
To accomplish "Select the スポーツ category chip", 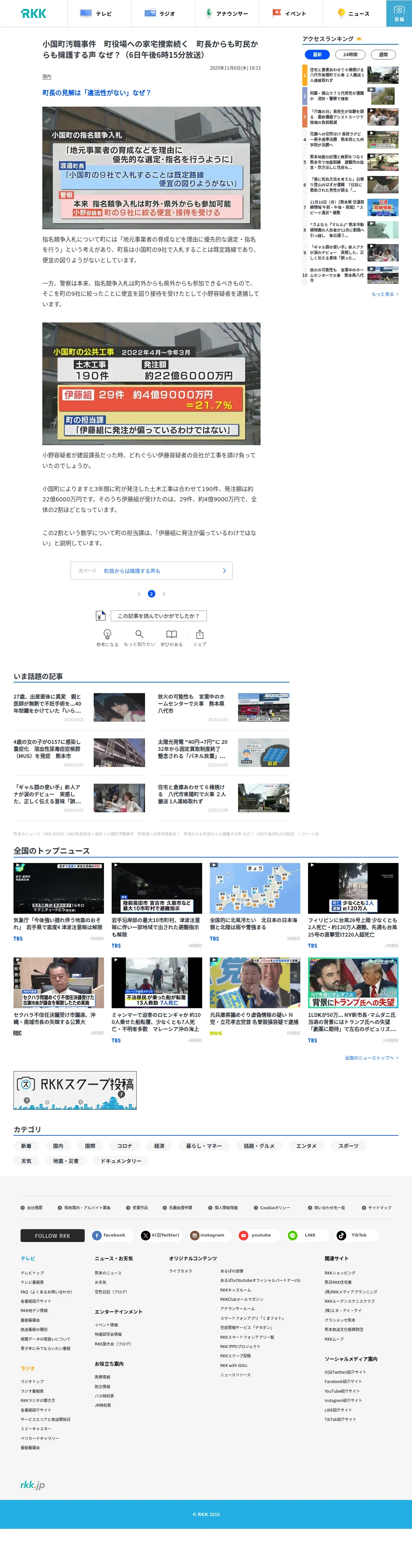I will [x=348, y=1146].
